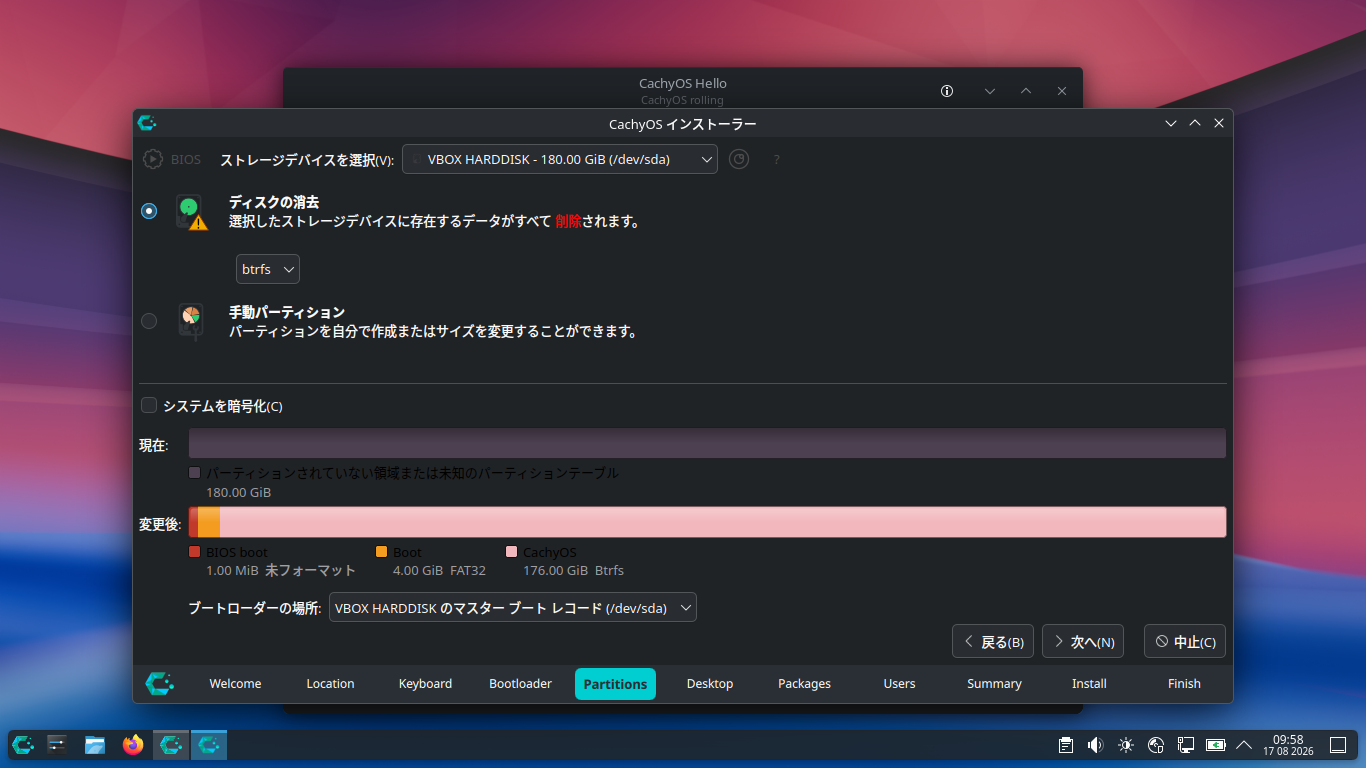
Task: Go to the Users step
Action: tap(899, 684)
